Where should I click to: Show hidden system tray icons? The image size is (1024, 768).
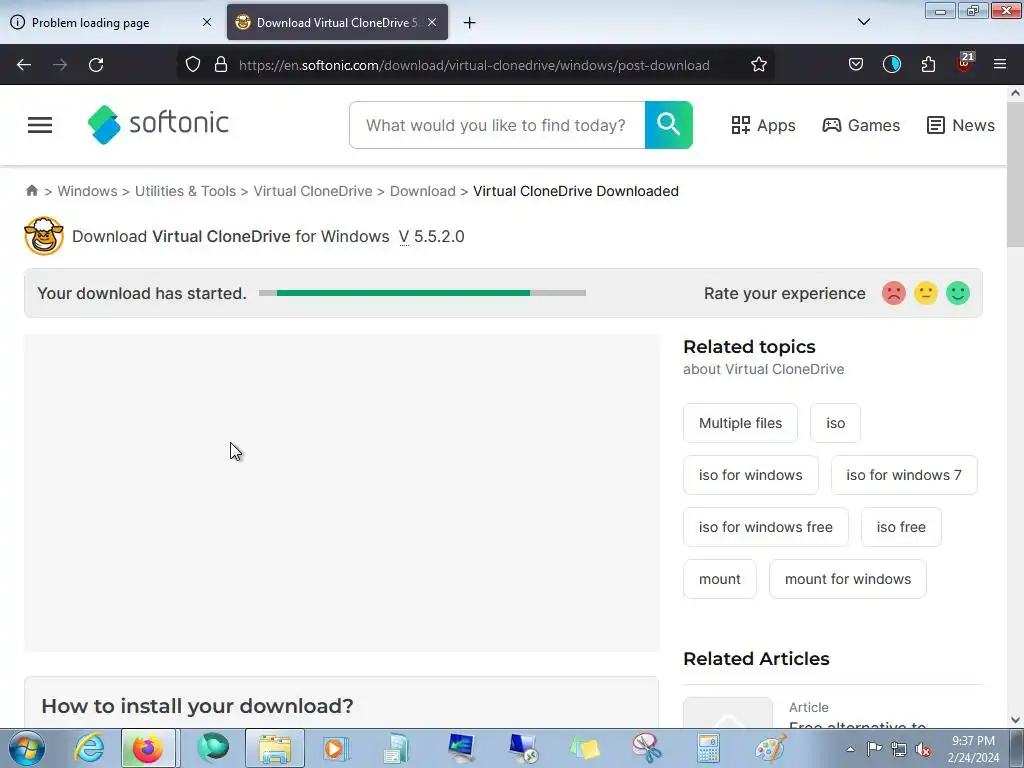tap(850, 749)
